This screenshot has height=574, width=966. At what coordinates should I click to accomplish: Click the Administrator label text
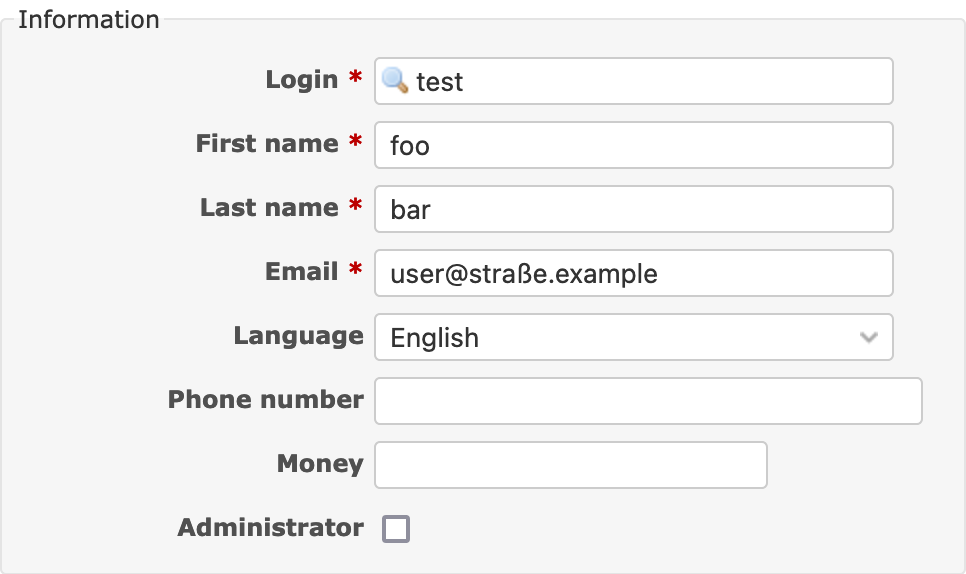270,528
